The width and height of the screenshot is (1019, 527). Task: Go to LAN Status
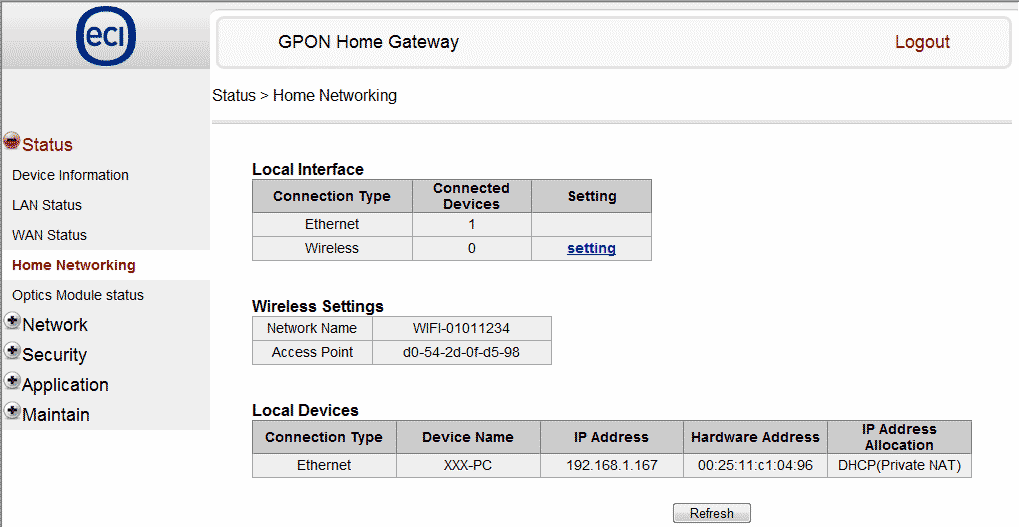(x=47, y=205)
